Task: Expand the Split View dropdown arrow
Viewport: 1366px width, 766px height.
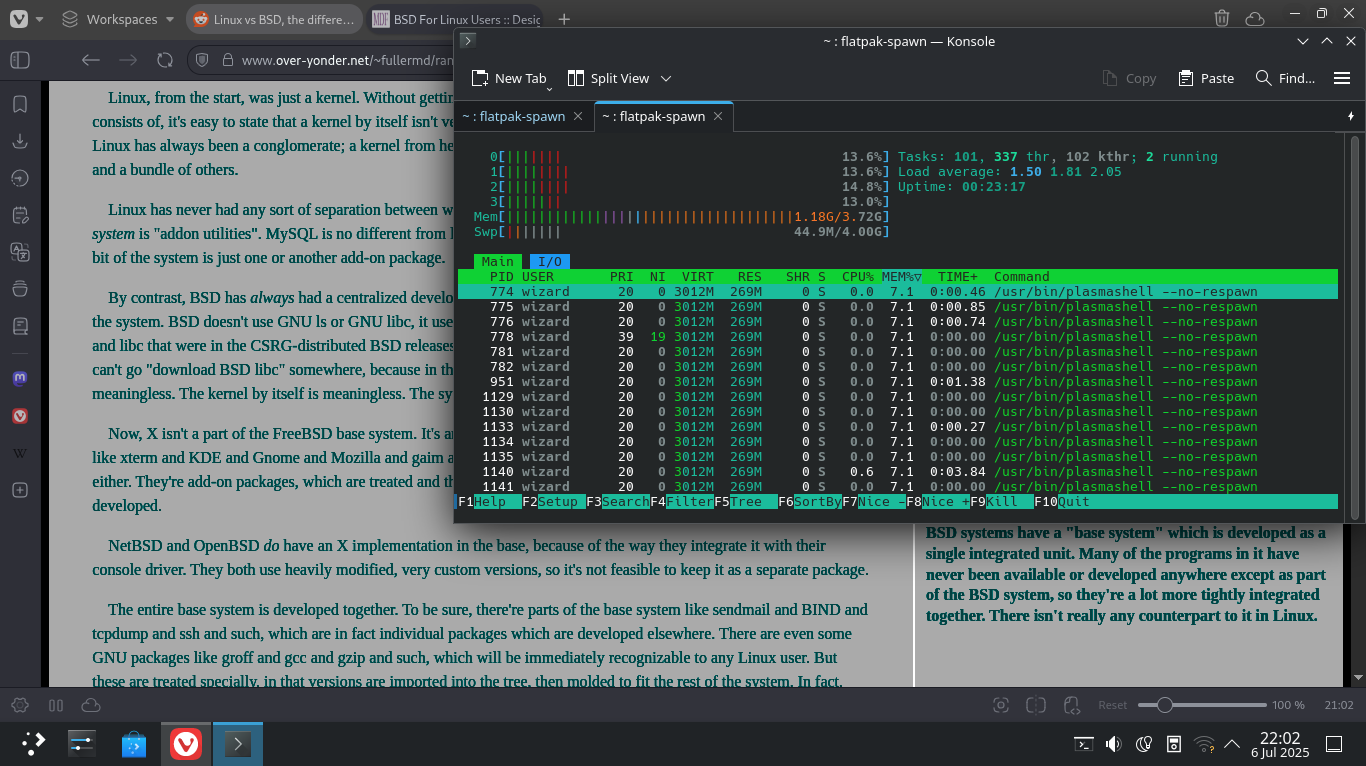Action: point(666,78)
